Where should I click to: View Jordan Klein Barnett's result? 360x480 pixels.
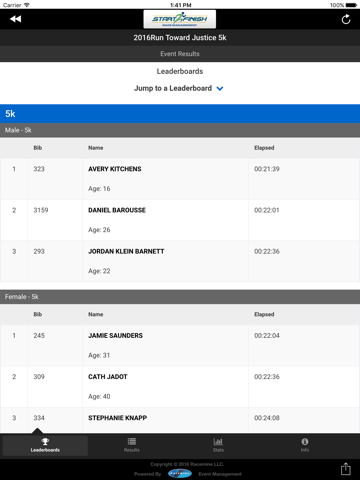pyautogui.click(x=180, y=261)
